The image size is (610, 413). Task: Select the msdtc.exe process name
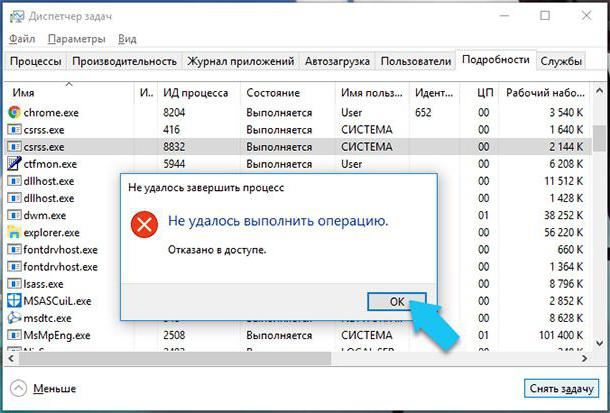(x=47, y=318)
